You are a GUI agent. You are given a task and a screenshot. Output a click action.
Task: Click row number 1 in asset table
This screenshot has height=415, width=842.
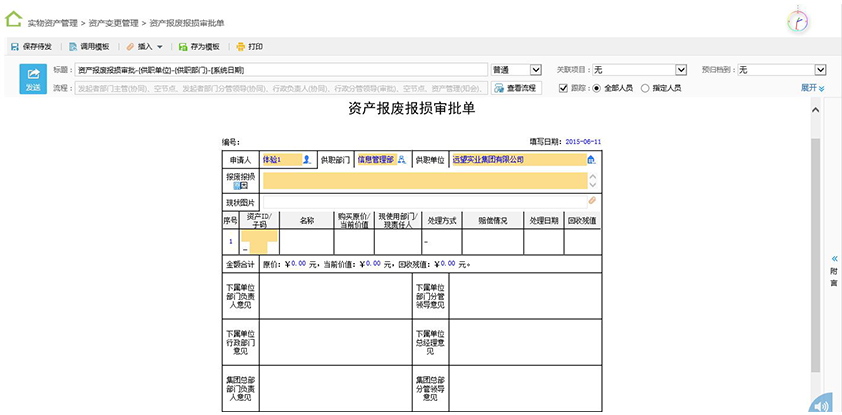click(231, 242)
